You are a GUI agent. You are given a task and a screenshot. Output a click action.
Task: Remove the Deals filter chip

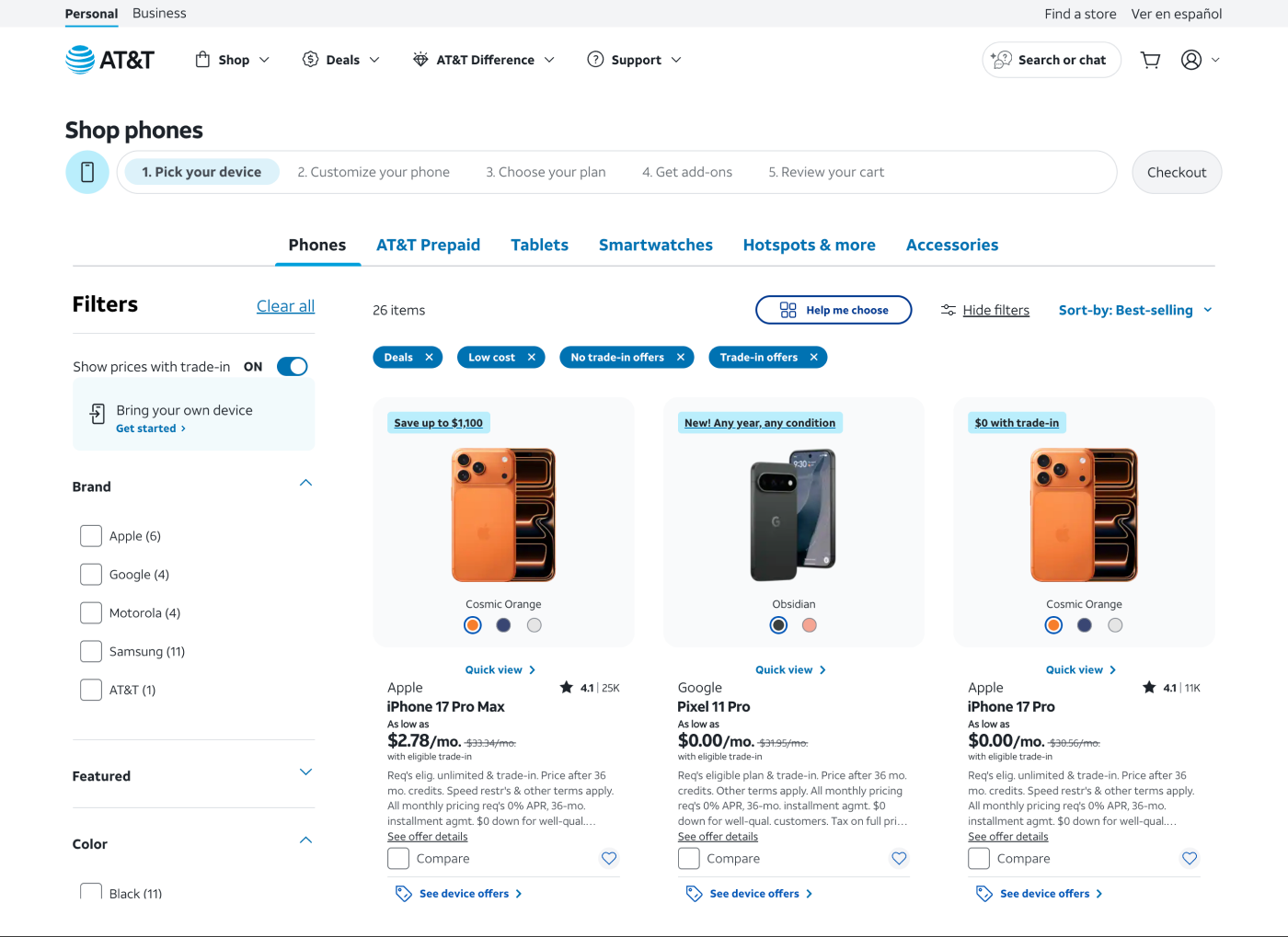pyautogui.click(x=429, y=358)
